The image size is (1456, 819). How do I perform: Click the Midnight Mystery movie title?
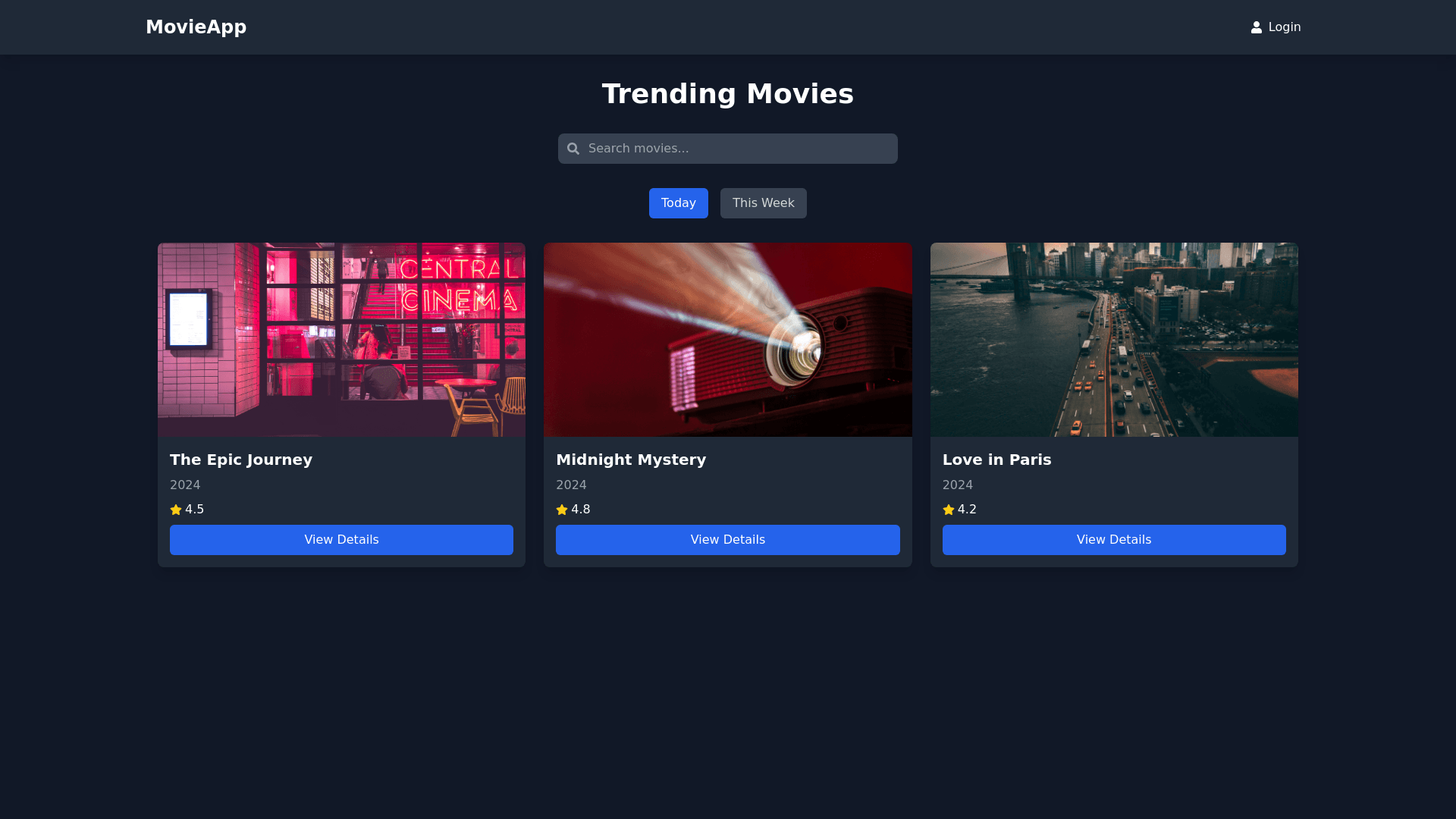coord(631,460)
